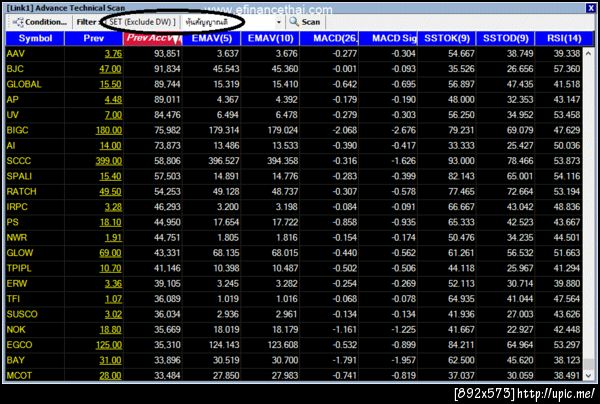Select the NOK symbol
The height and width of the screenshot is (404, 600).
(16, 329)
